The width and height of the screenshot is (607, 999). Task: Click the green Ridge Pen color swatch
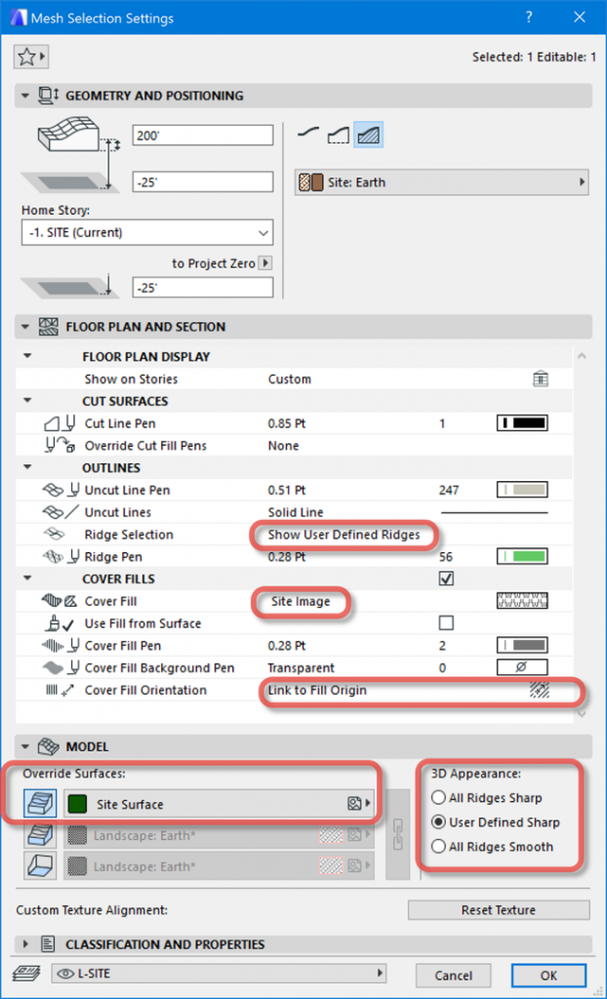pyautogui.click(x=522, y=556)
